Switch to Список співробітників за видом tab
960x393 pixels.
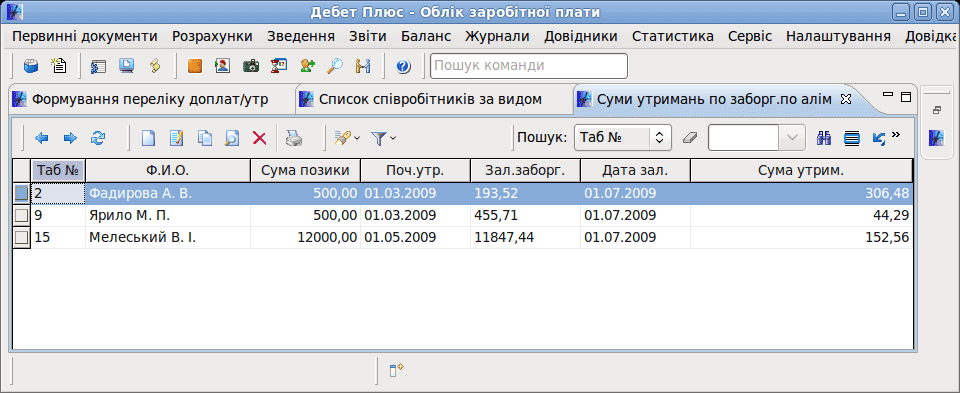430,100
